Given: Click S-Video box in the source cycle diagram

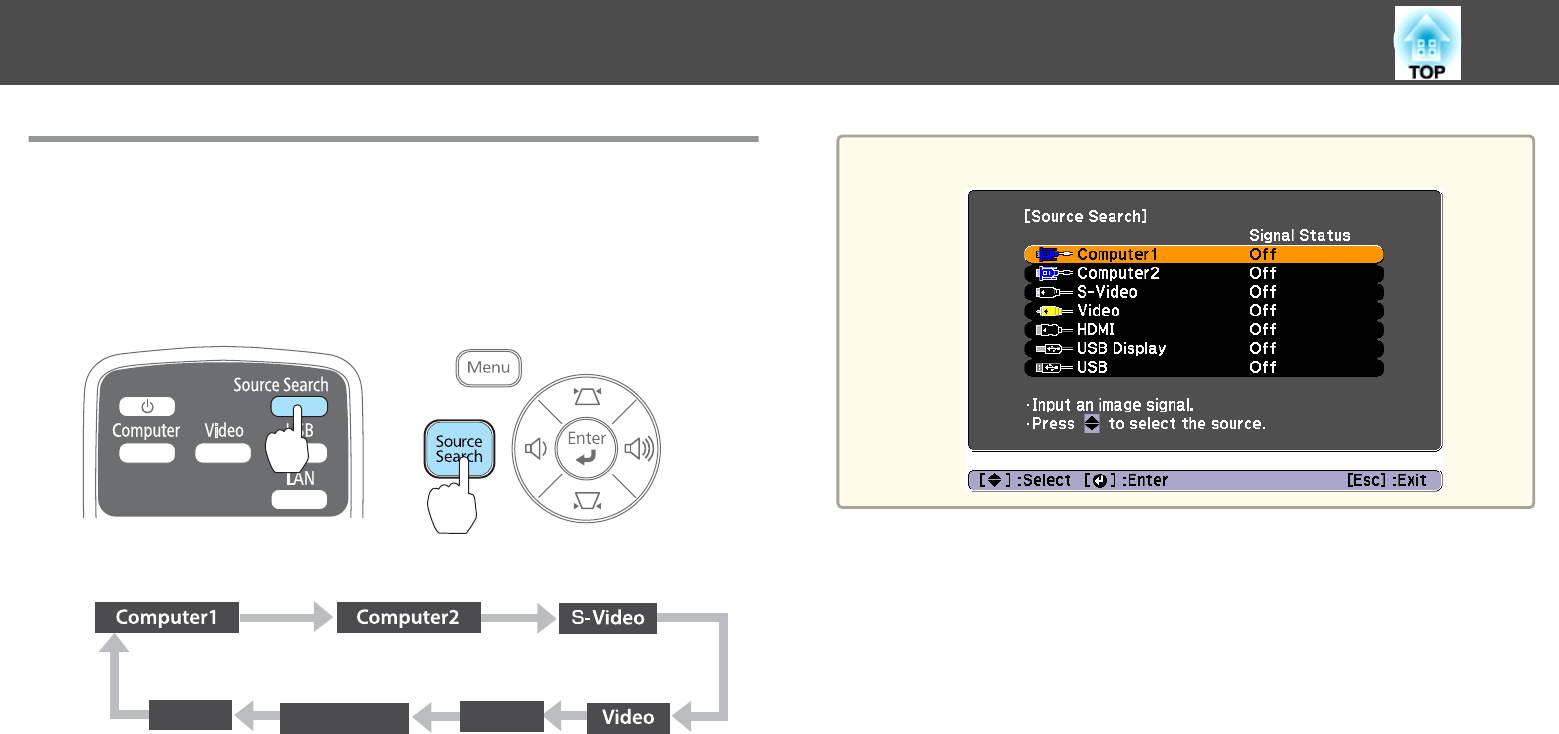Looking at the screenshot, I should 608,617.
